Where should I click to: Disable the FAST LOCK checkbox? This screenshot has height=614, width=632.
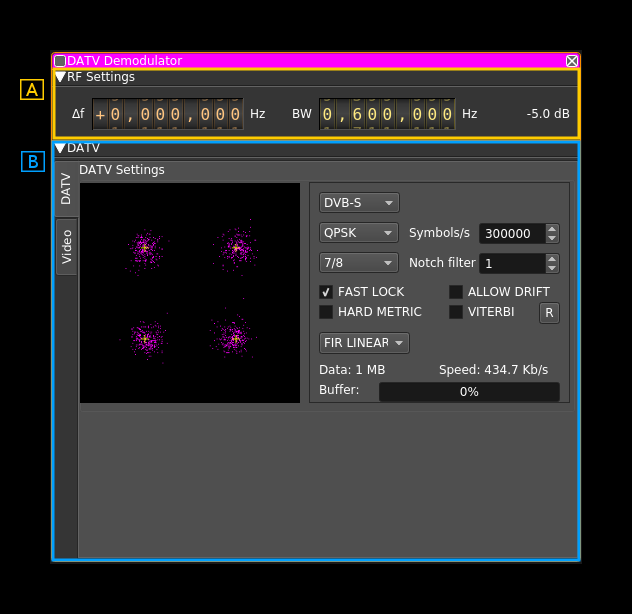click(326, 291)
